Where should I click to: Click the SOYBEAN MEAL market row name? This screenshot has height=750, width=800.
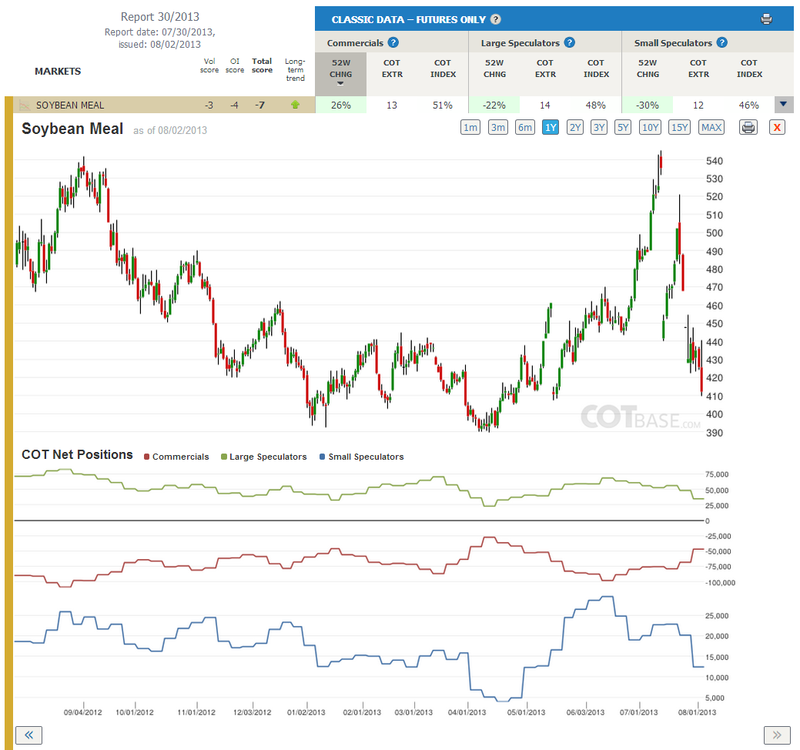click(70, 105)
